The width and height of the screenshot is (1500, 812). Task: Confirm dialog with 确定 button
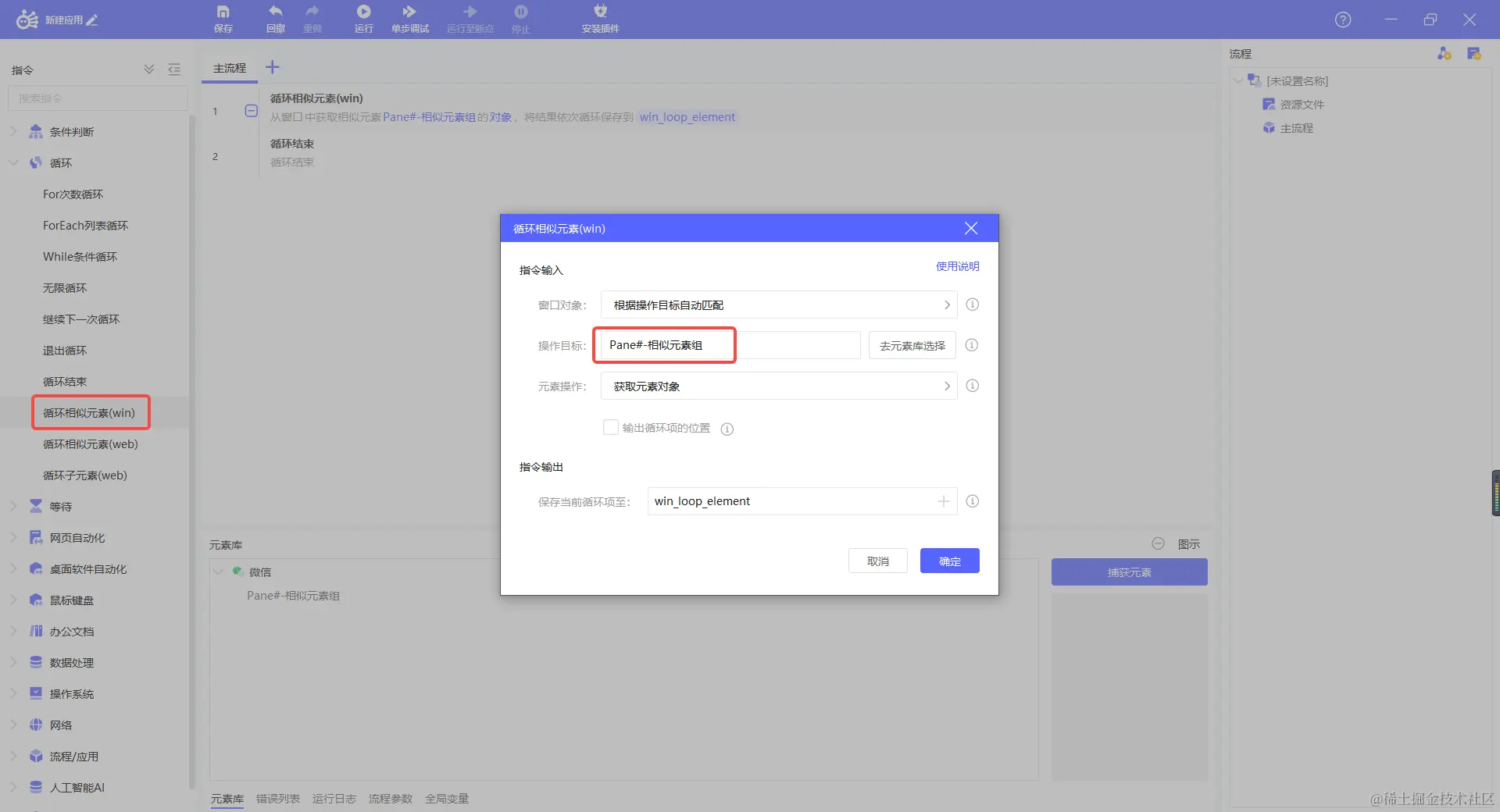point(950,561)
